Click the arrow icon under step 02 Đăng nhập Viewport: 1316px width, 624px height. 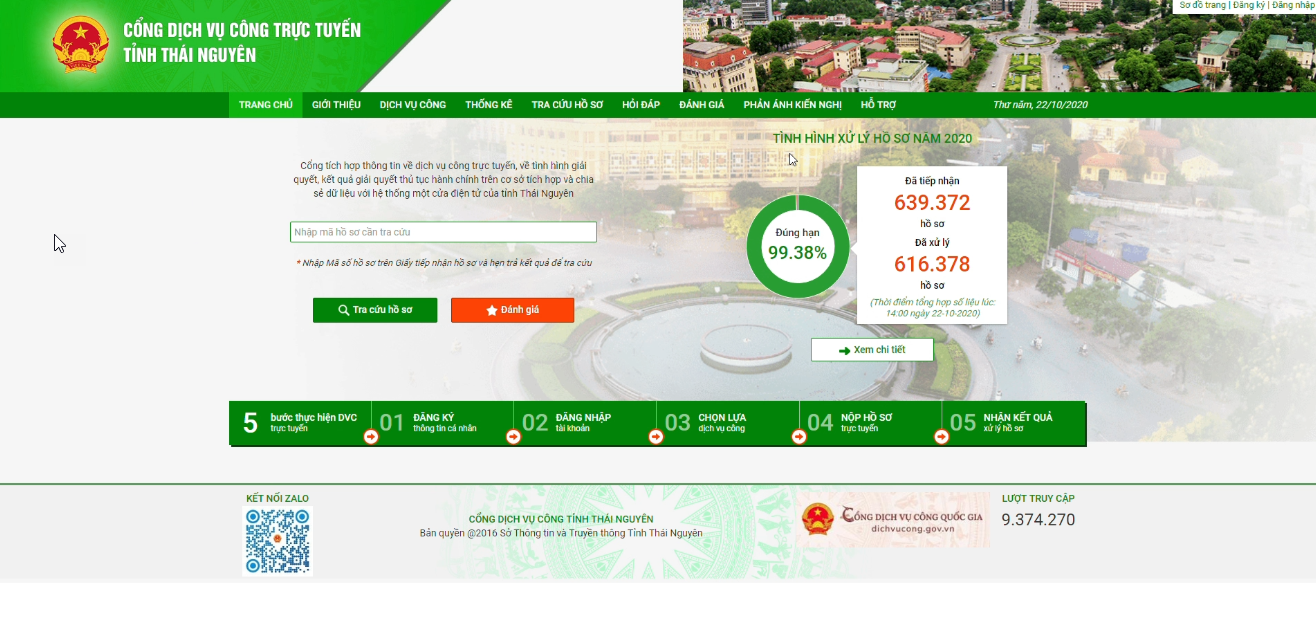coord(513,437)
